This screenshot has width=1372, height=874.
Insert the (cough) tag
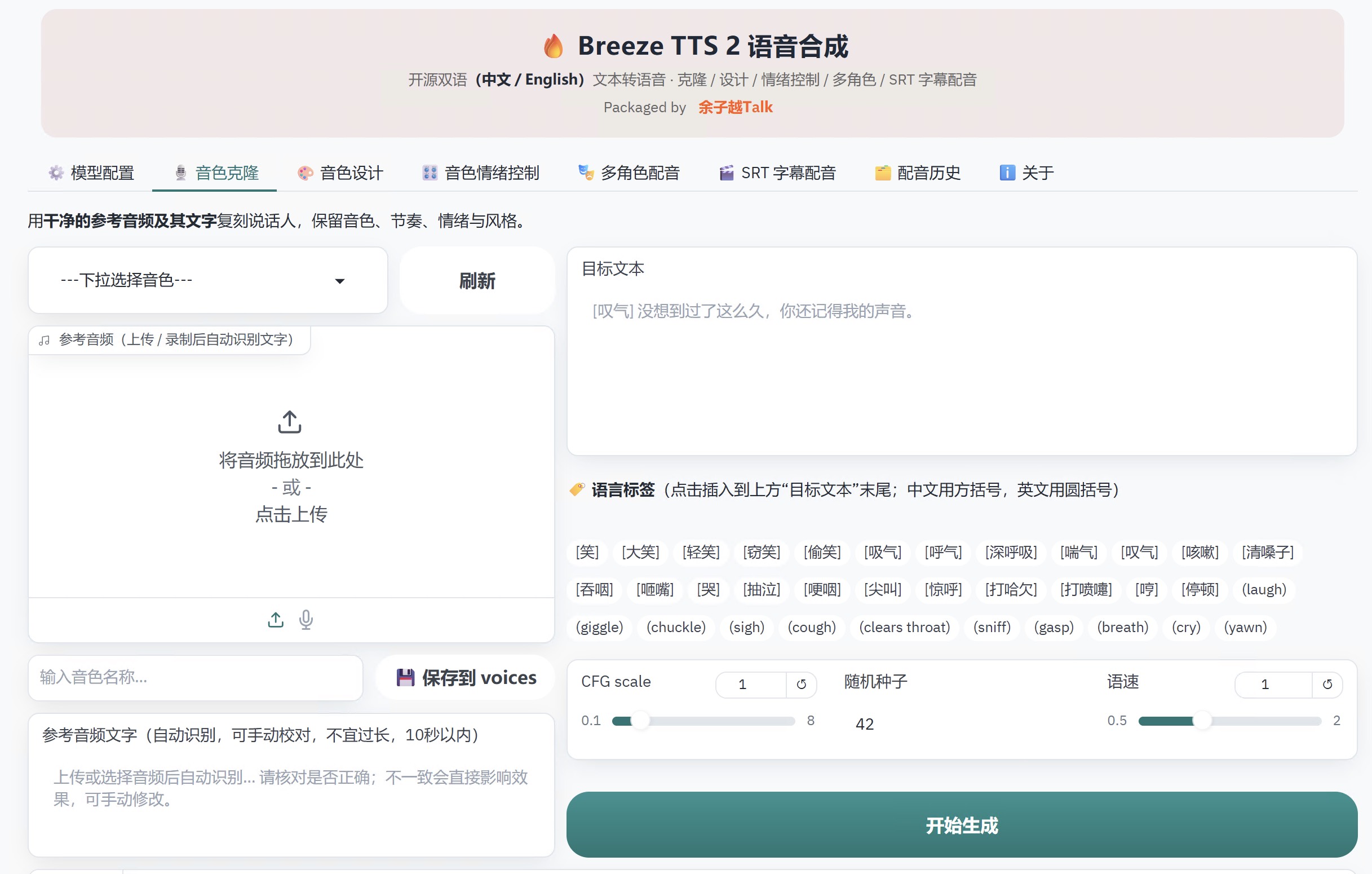pyautogui.click(x=811, y=627)
